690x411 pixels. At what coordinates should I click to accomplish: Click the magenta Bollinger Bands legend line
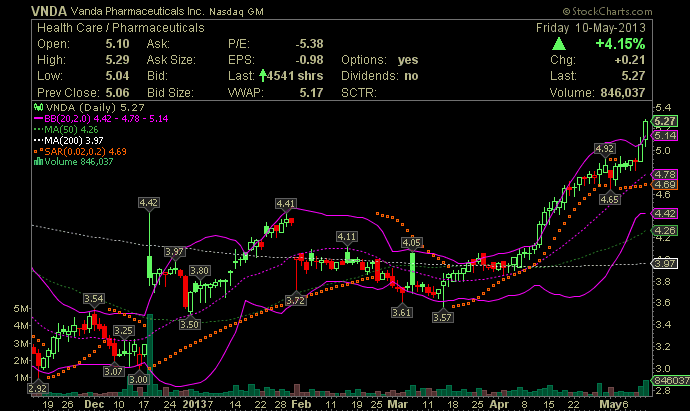click(x=40, y=117)
